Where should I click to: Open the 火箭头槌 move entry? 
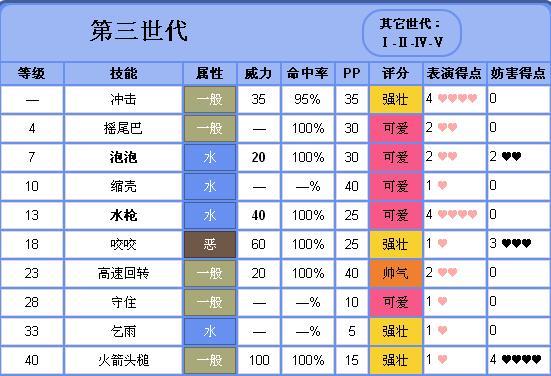(x=123, y=360)
